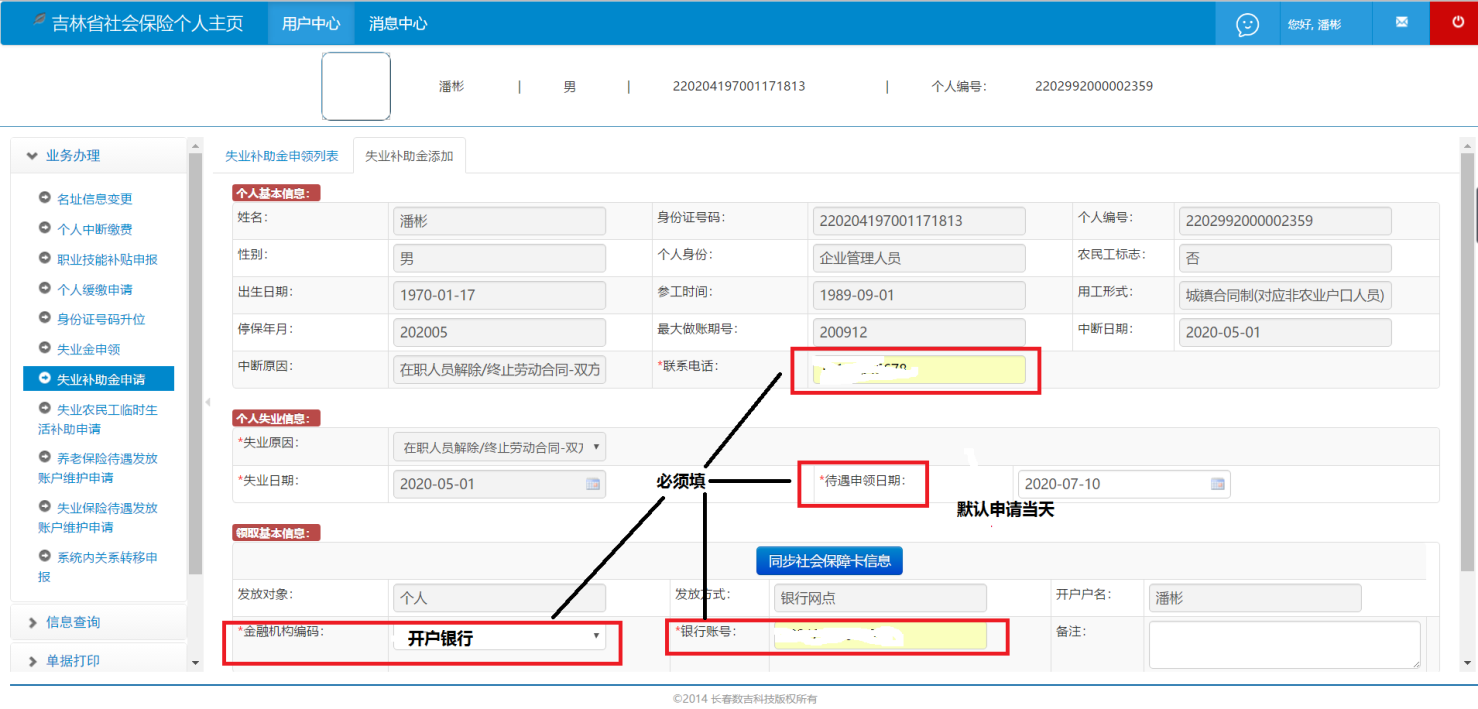The image size is (1478, 709).
Task: Switch to 失业补助金申领列表 tab
Action: click(281, 156)
